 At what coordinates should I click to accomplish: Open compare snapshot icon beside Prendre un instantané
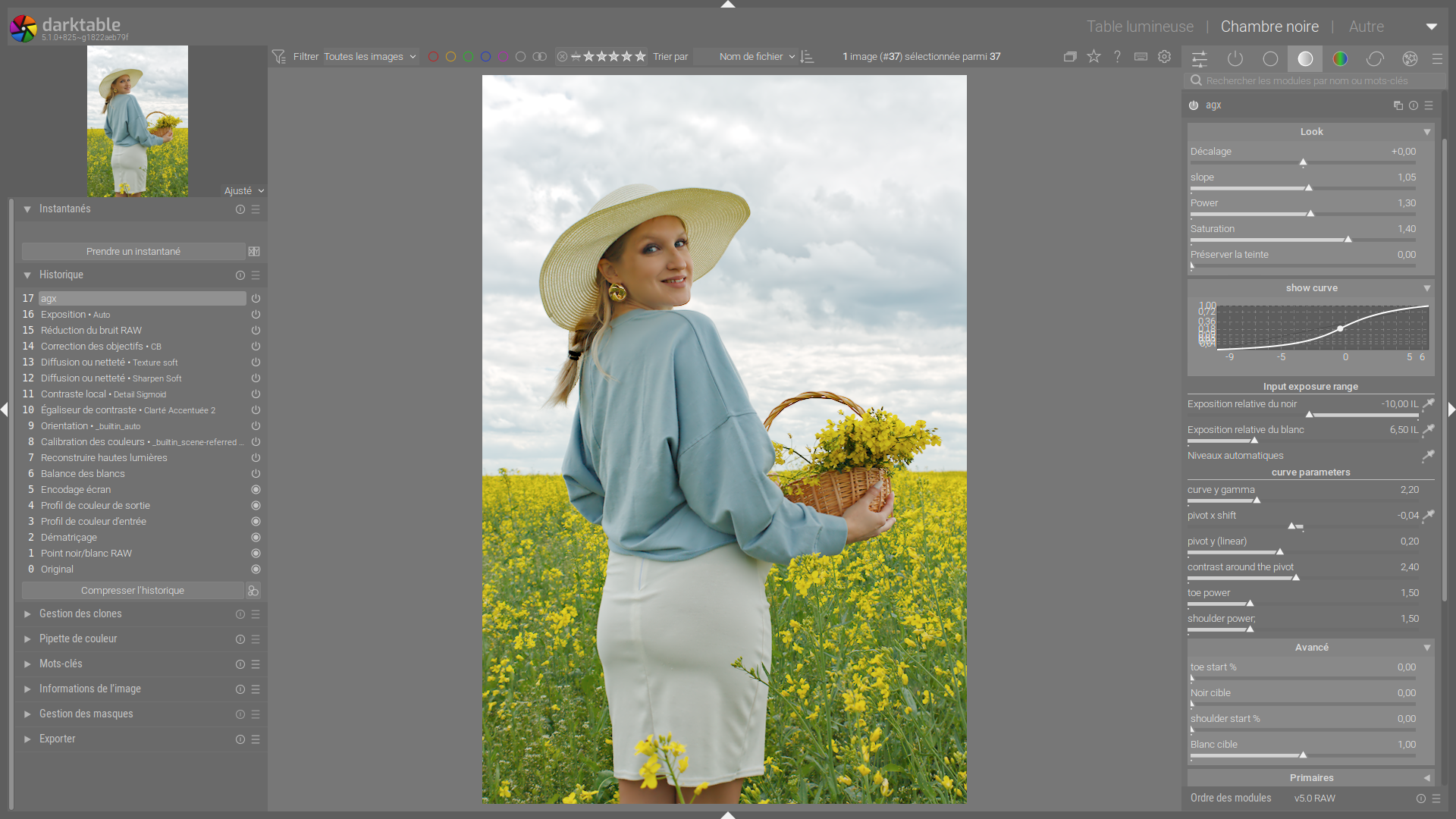[x=254, y=251]
